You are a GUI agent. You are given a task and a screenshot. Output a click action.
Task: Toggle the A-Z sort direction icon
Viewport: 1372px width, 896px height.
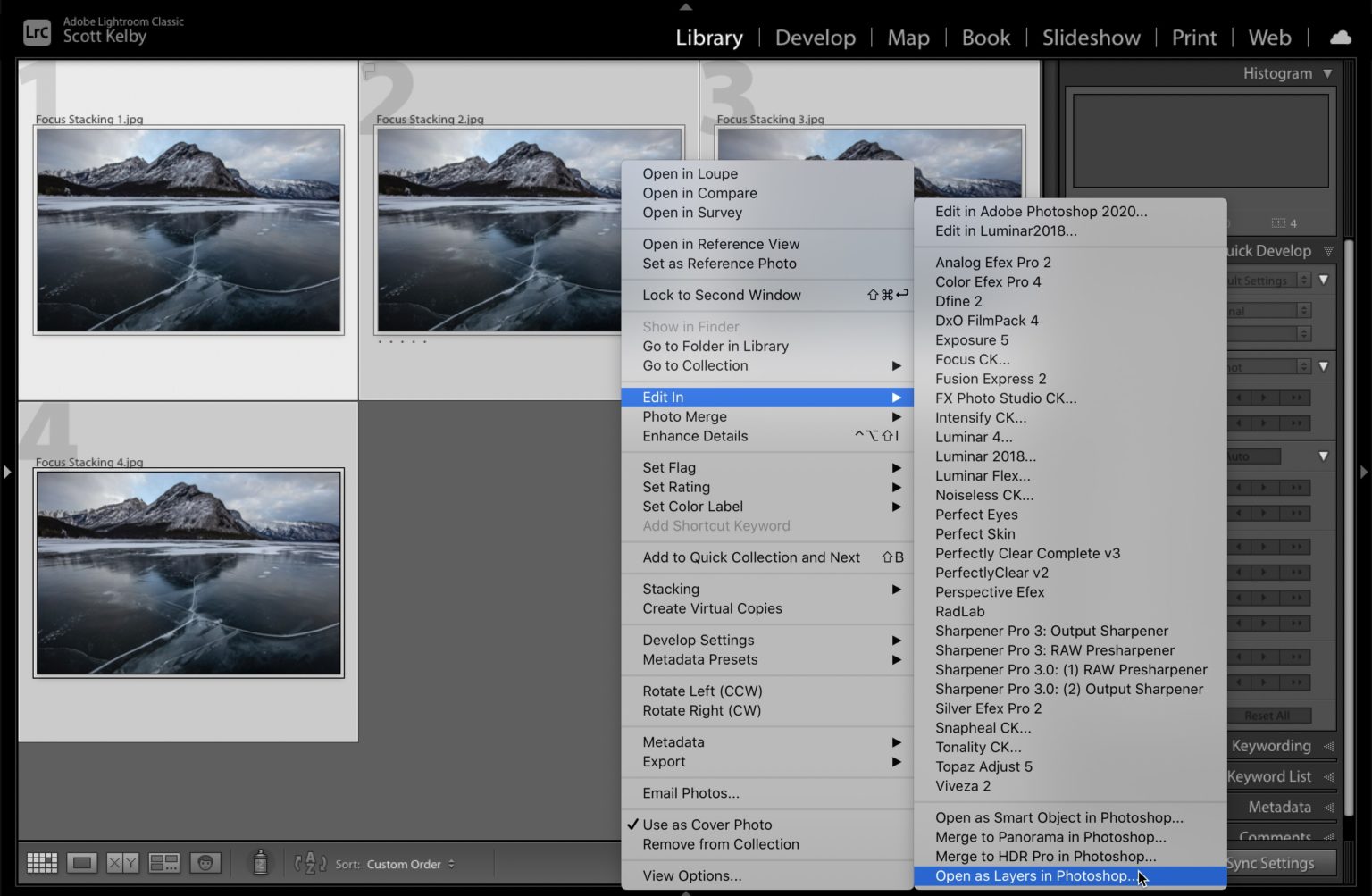[313, 862]
